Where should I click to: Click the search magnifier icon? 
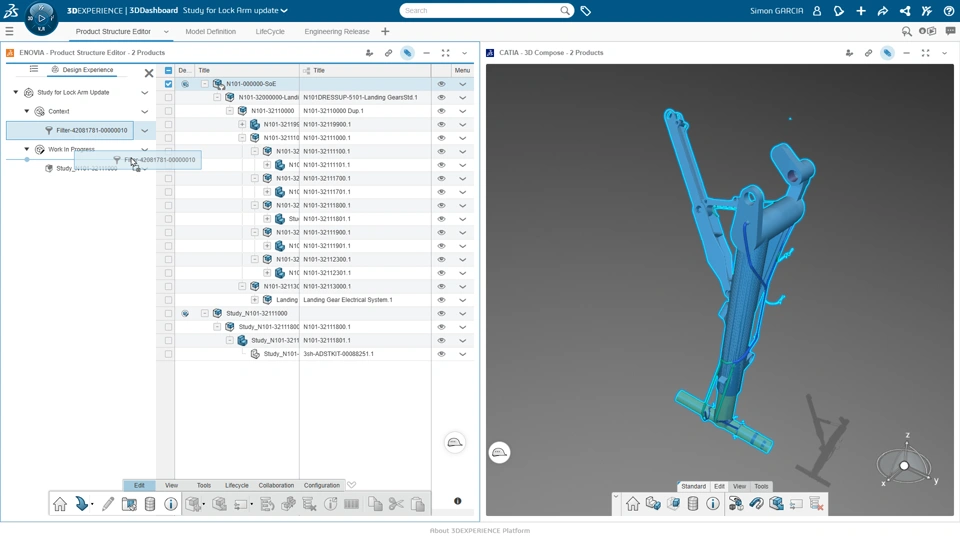pyautogui.click(x=564, y=10)
